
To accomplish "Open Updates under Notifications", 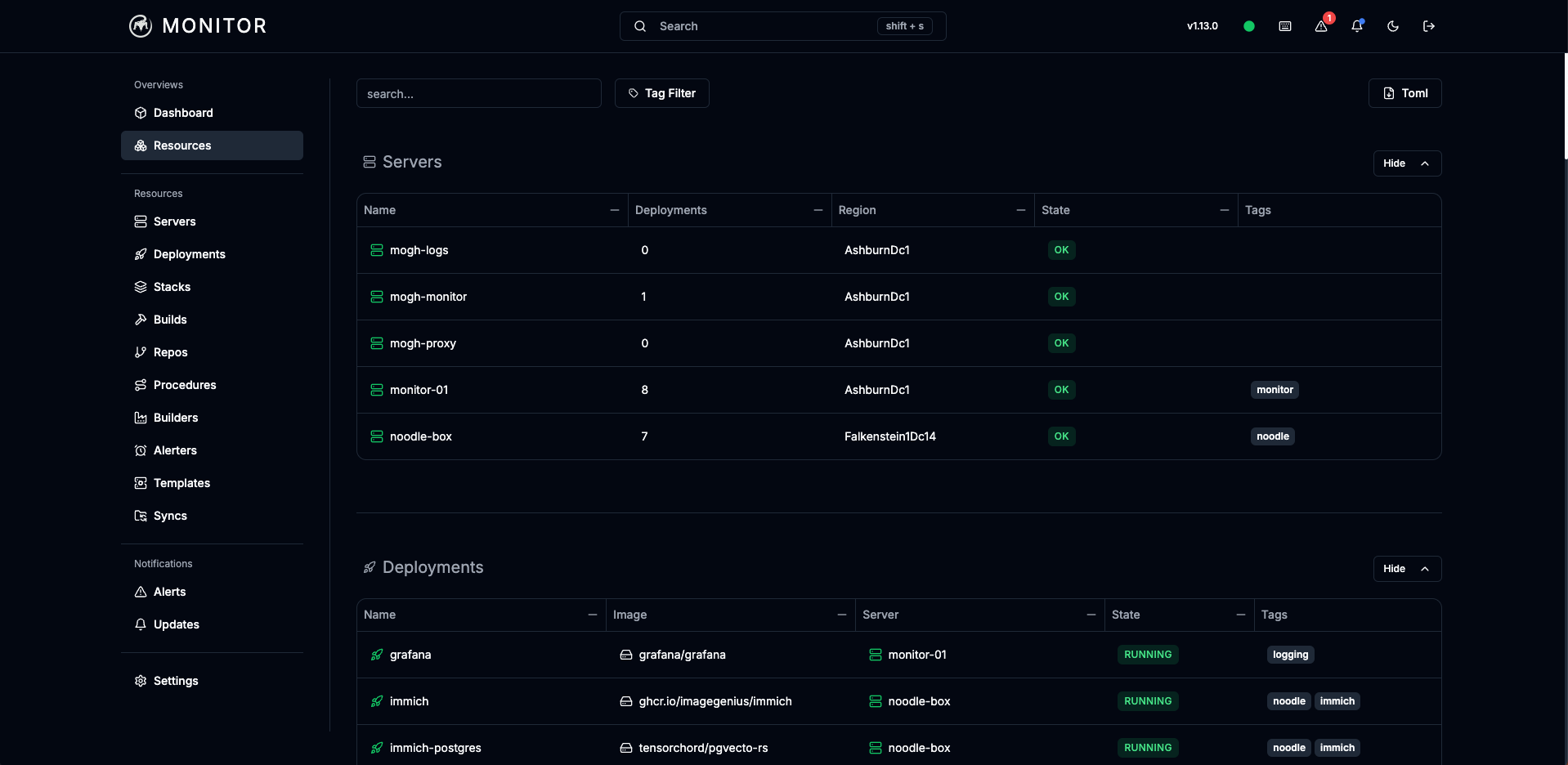I will [x=212, y=624].
